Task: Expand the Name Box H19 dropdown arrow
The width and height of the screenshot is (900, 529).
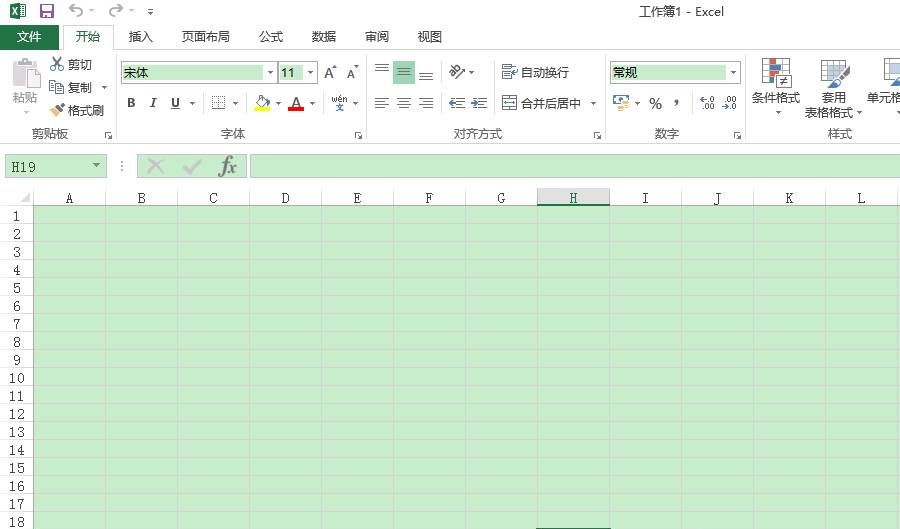Action: (97, 166)
